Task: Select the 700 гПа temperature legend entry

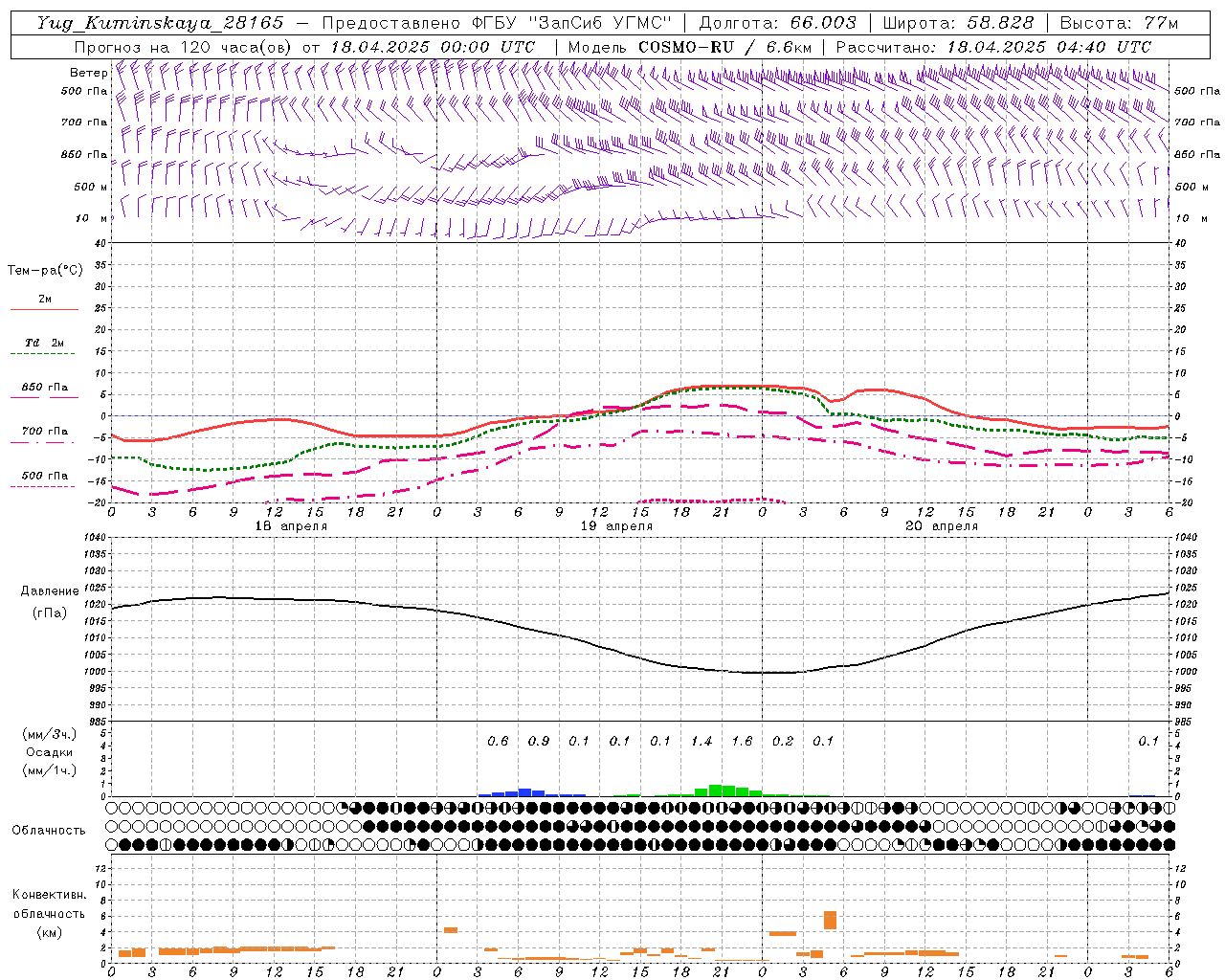Action: click(44, 432)
